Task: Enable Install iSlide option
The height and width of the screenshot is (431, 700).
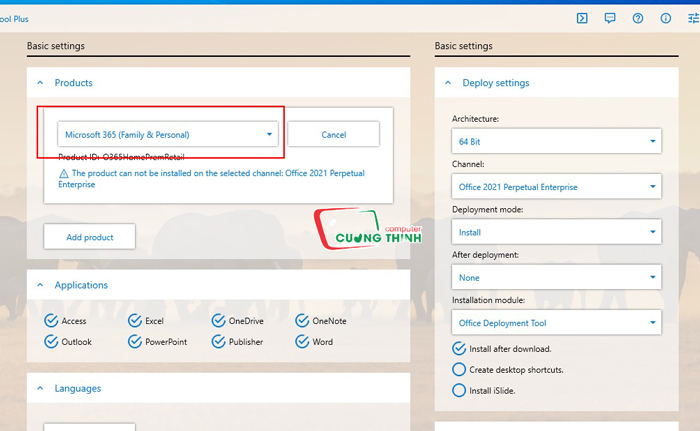Action: click(x=459, y=390)
